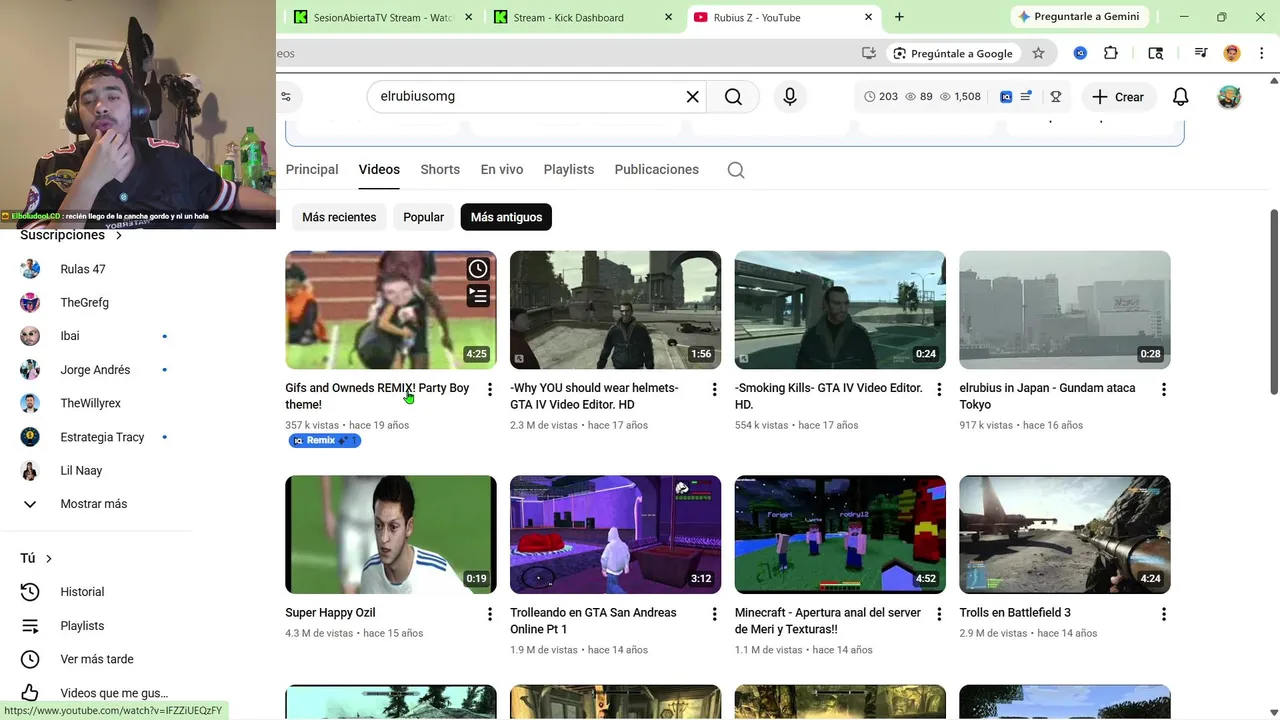Add Gifs and Owneds video to Watch later
This screenshot has height=720, width=1280.
pos(478,269)
